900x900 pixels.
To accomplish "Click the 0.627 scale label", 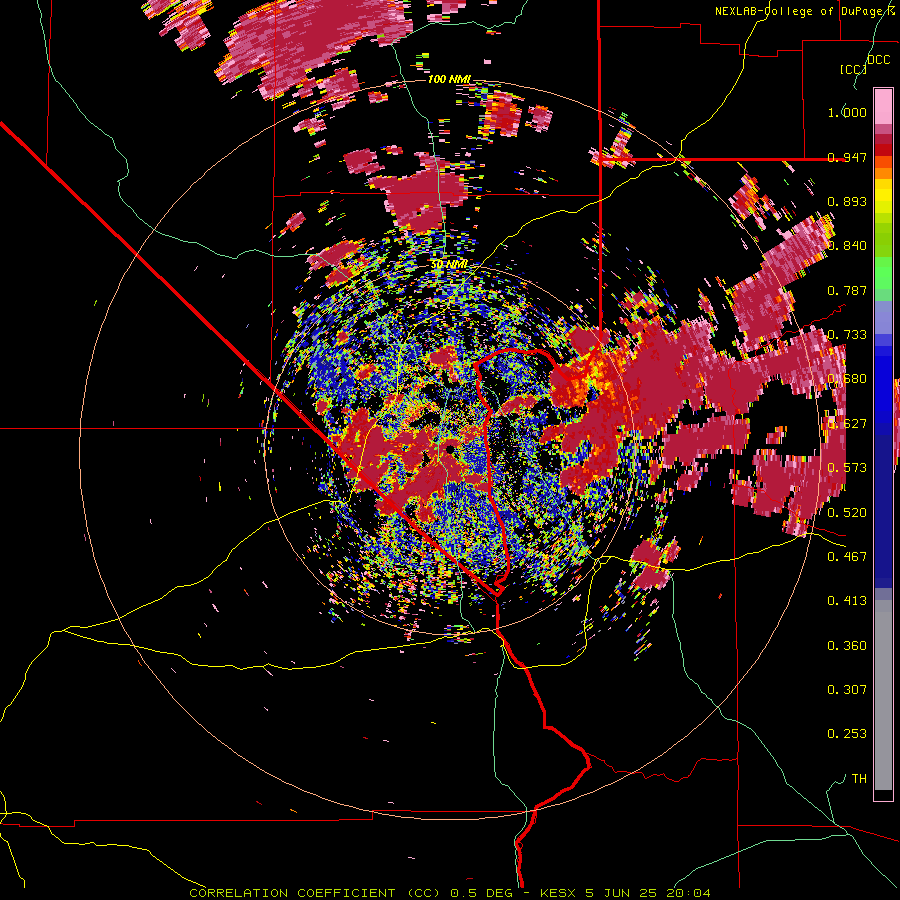I will pos(847,424).
